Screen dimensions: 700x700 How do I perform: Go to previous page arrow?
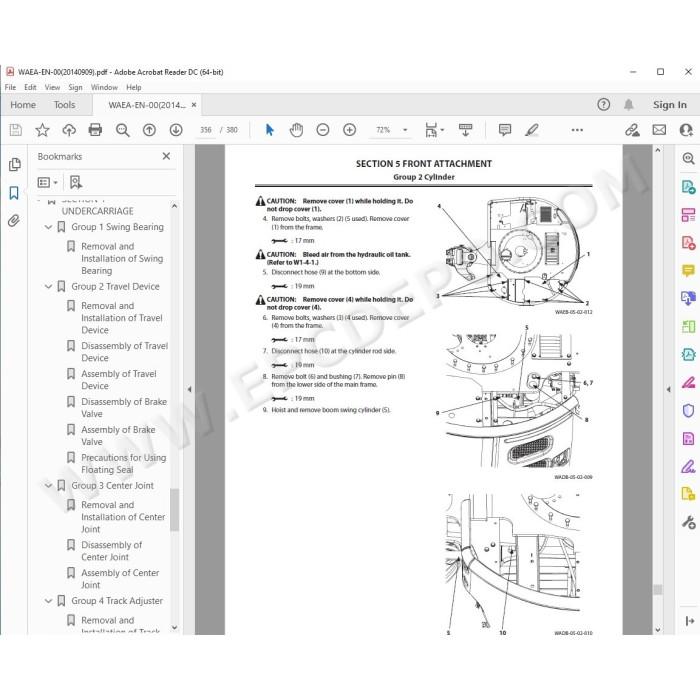(149, 130)
